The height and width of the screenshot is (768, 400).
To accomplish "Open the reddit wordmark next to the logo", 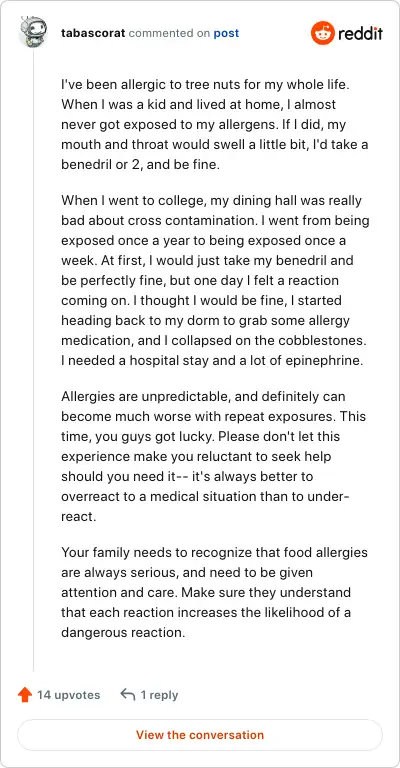I will tap(360, 33).
